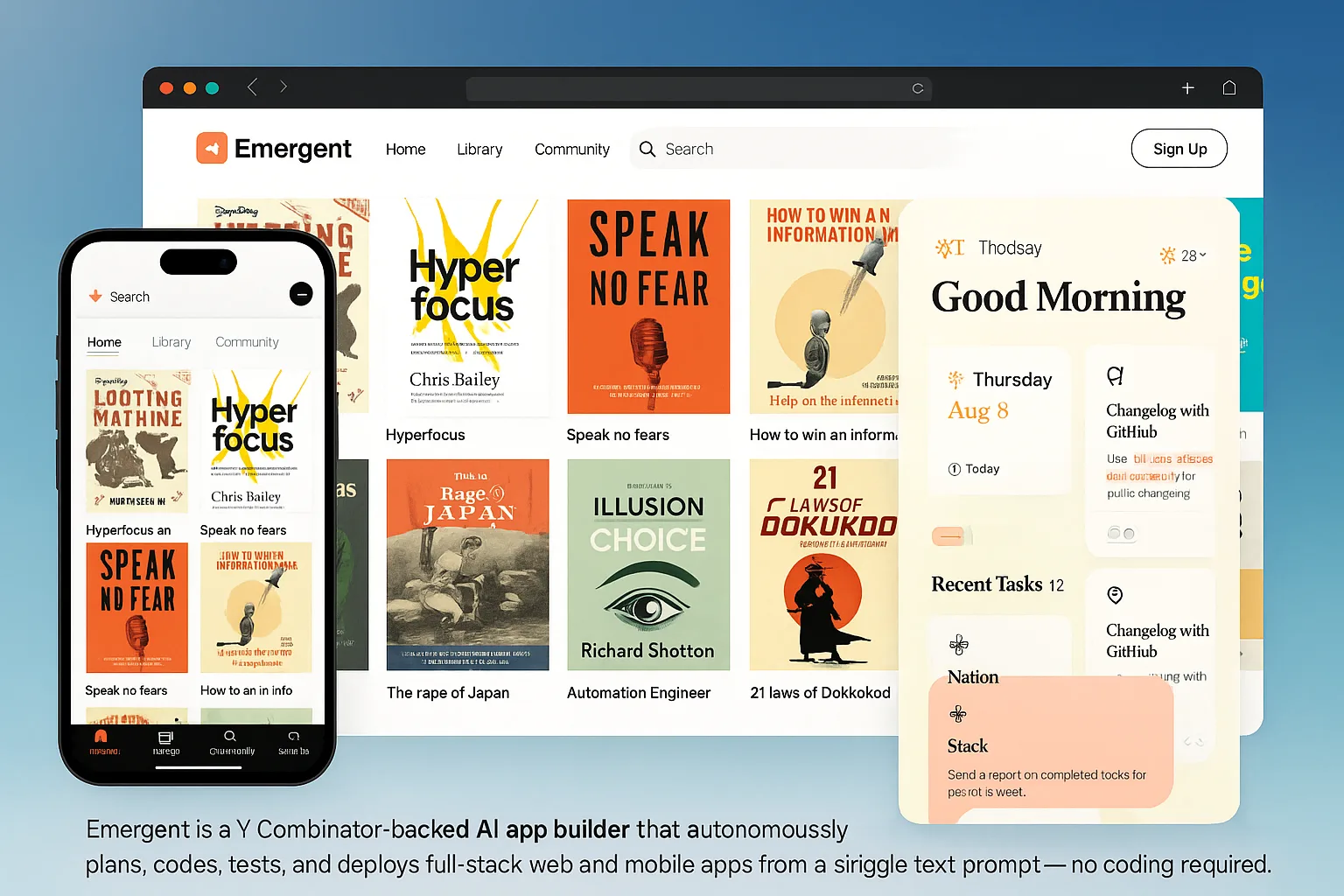Click the orange Emergent logo icon

pos(212,148)
